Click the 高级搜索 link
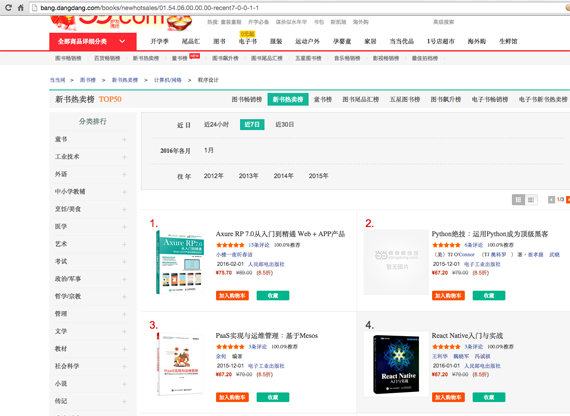This screenshot has height=416, width=570. [443, 22]
